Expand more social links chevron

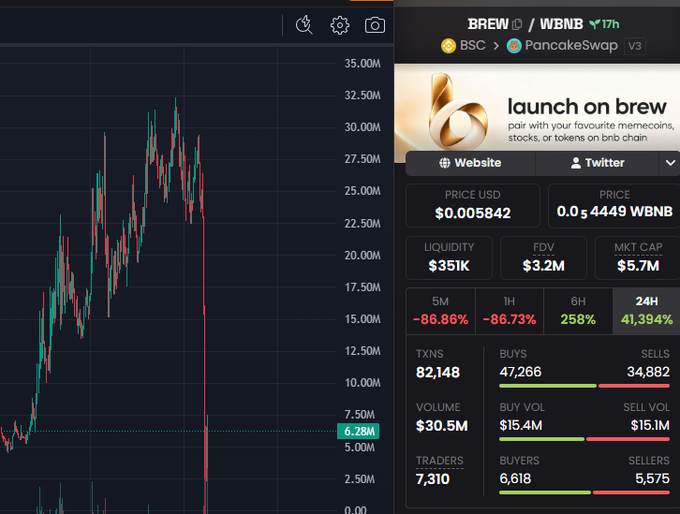point(670,163)
